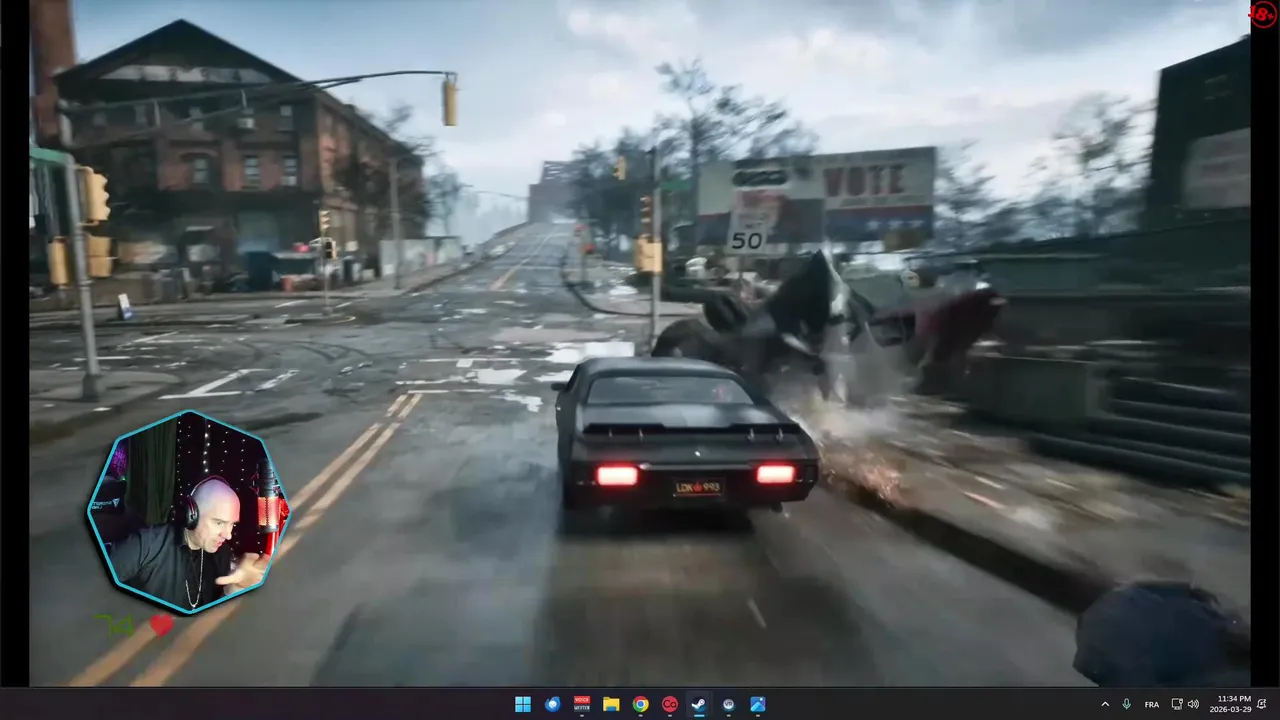Click the 50 speed limit sign
This screenshot has width=1280, height=720.
coord(747,236)
